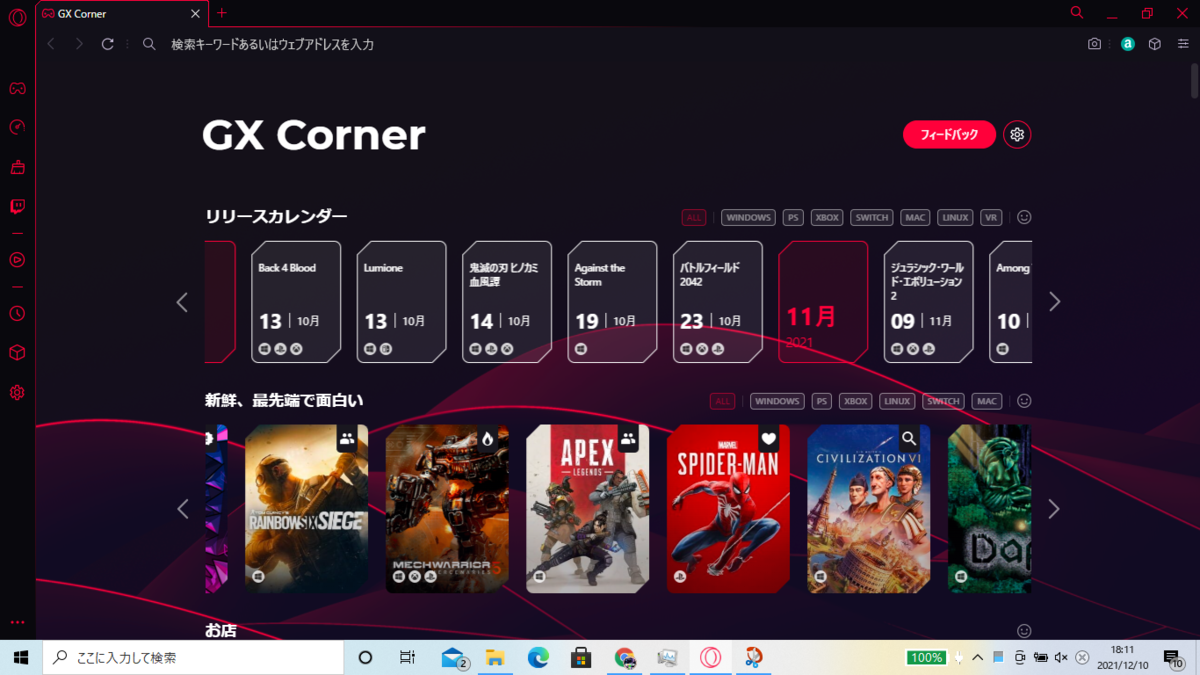Screen dimensions: 1200x675
Task: Rate the fresh games section with the smiley
Action: click(x=1024, y=401)
